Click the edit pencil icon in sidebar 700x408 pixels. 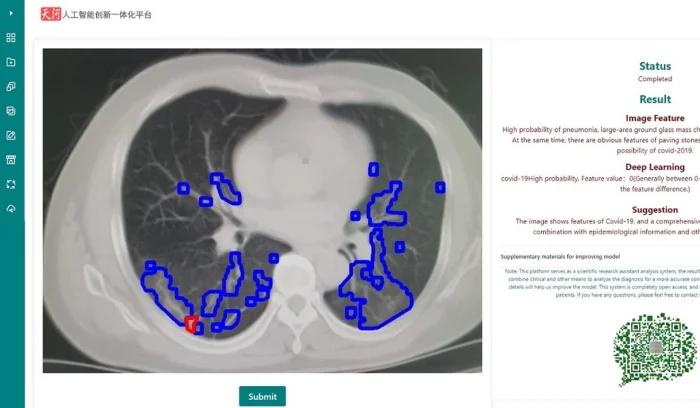point(11,135)
